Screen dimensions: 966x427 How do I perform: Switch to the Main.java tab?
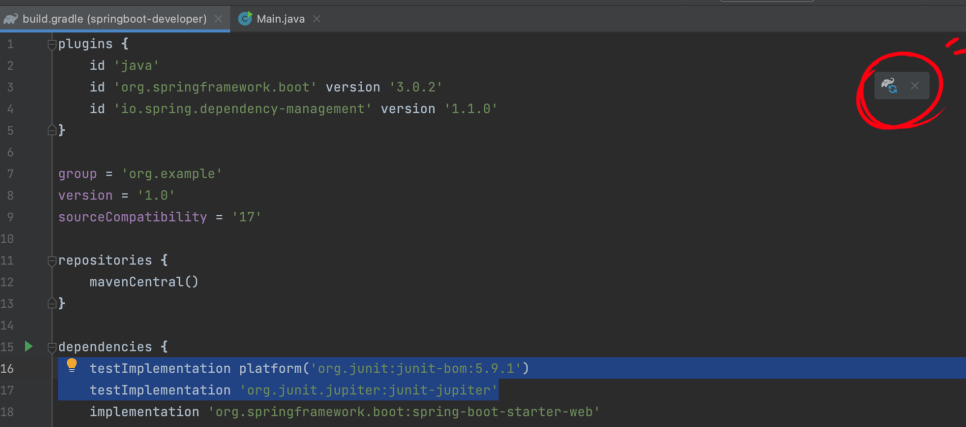[280, 19]
